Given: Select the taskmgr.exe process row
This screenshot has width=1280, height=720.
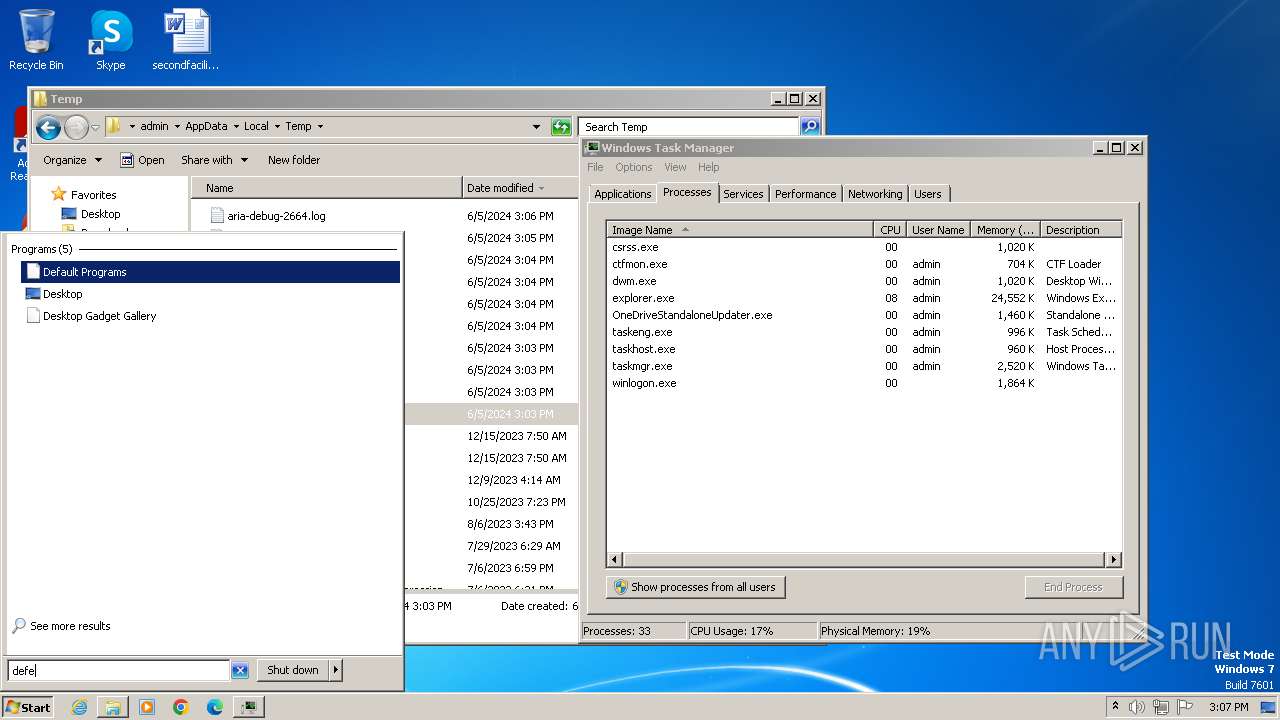Looking at the screenshot, I should pyautogui.click(x=864, y=366).
